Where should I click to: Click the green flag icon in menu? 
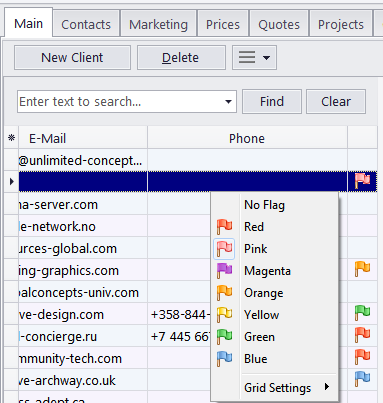click(224, 337)
